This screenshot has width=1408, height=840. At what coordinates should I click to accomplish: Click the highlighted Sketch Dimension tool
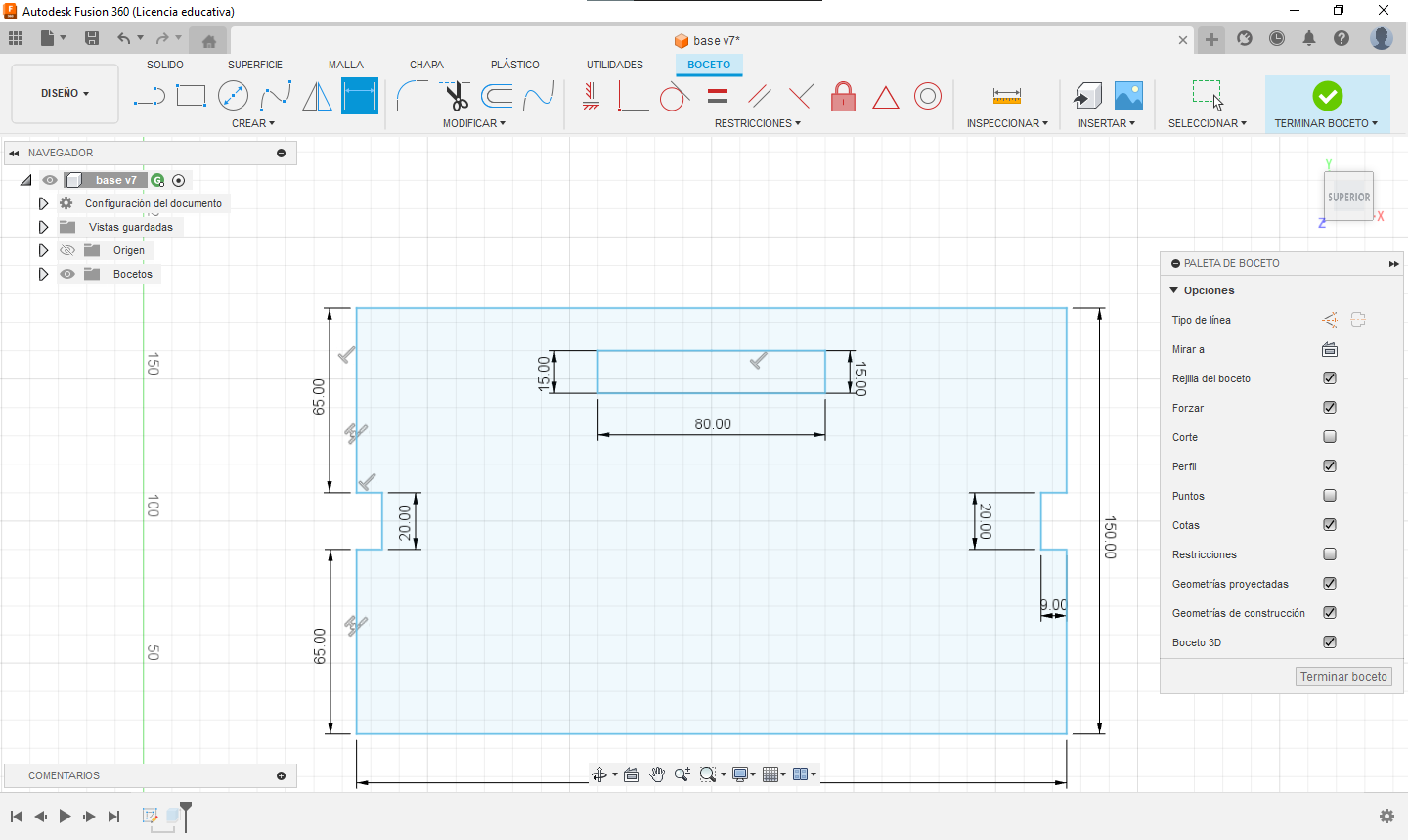360,96
